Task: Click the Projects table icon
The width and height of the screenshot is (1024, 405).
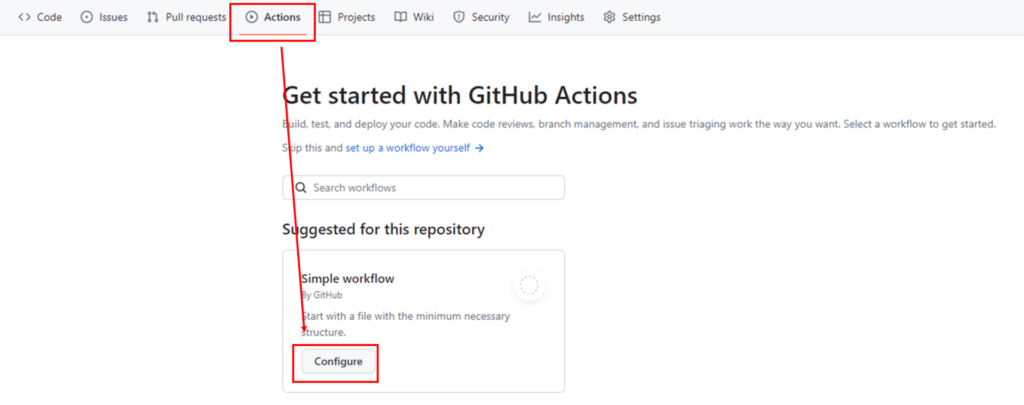Action: point(325,17)
